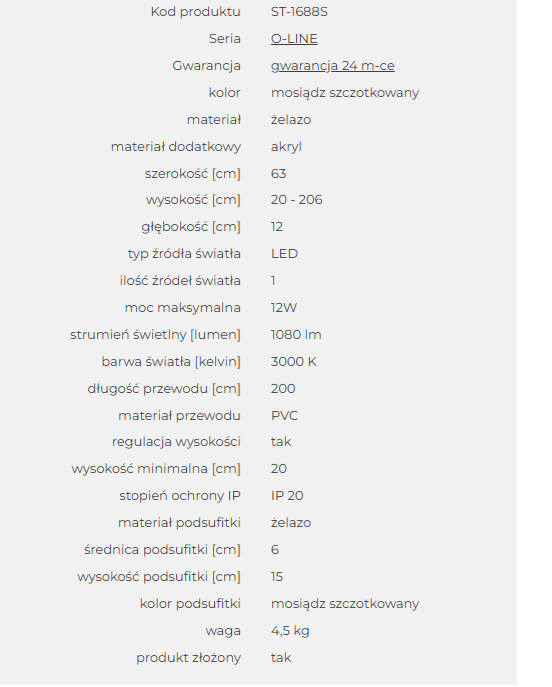Open the gwarancja 24 m-ce link
This screenshot has height=687, width=552.
pos(333,66)
